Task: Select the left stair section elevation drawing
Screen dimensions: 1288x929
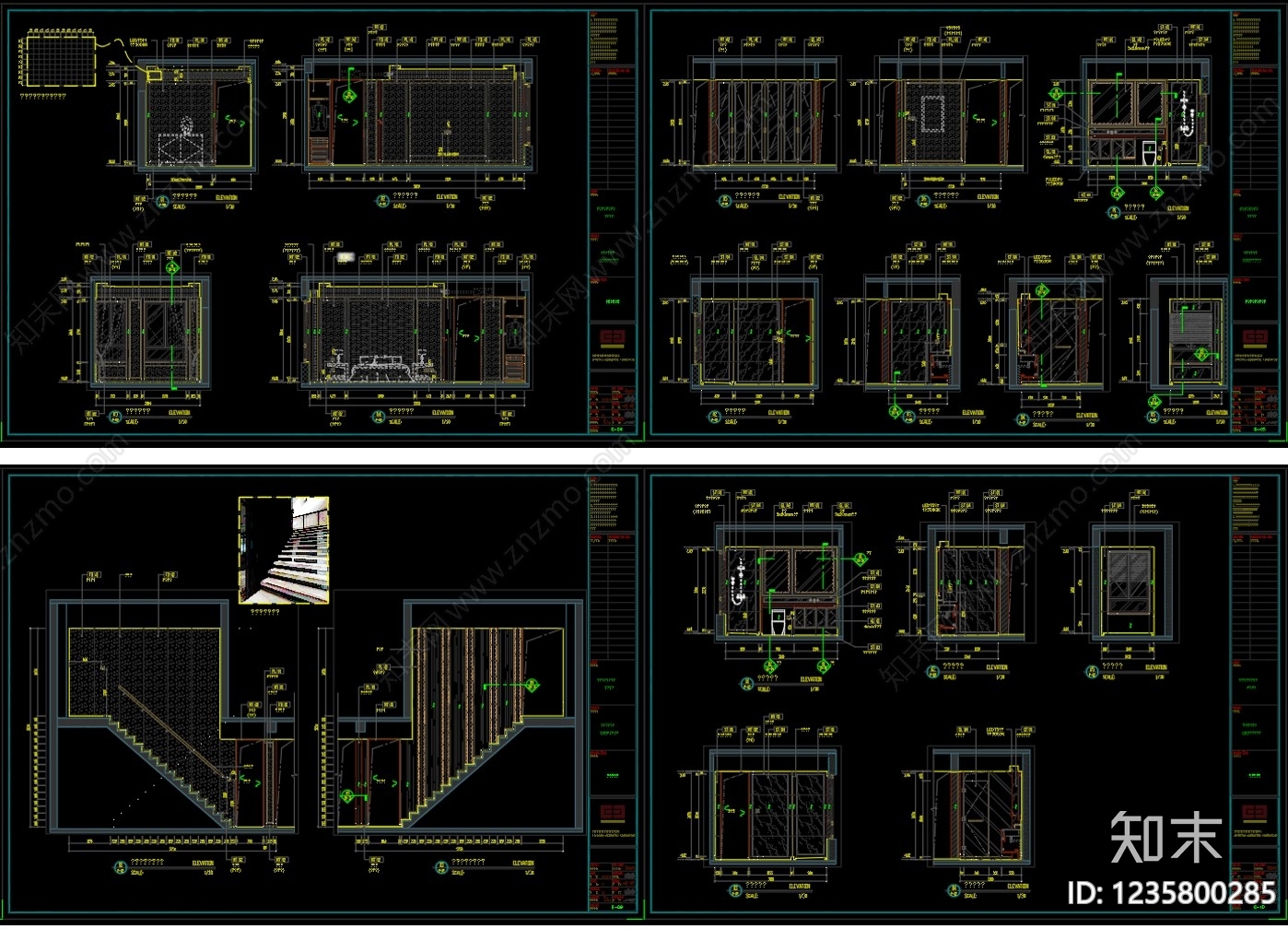Action: pyautogui.click(x=172, y=716)
